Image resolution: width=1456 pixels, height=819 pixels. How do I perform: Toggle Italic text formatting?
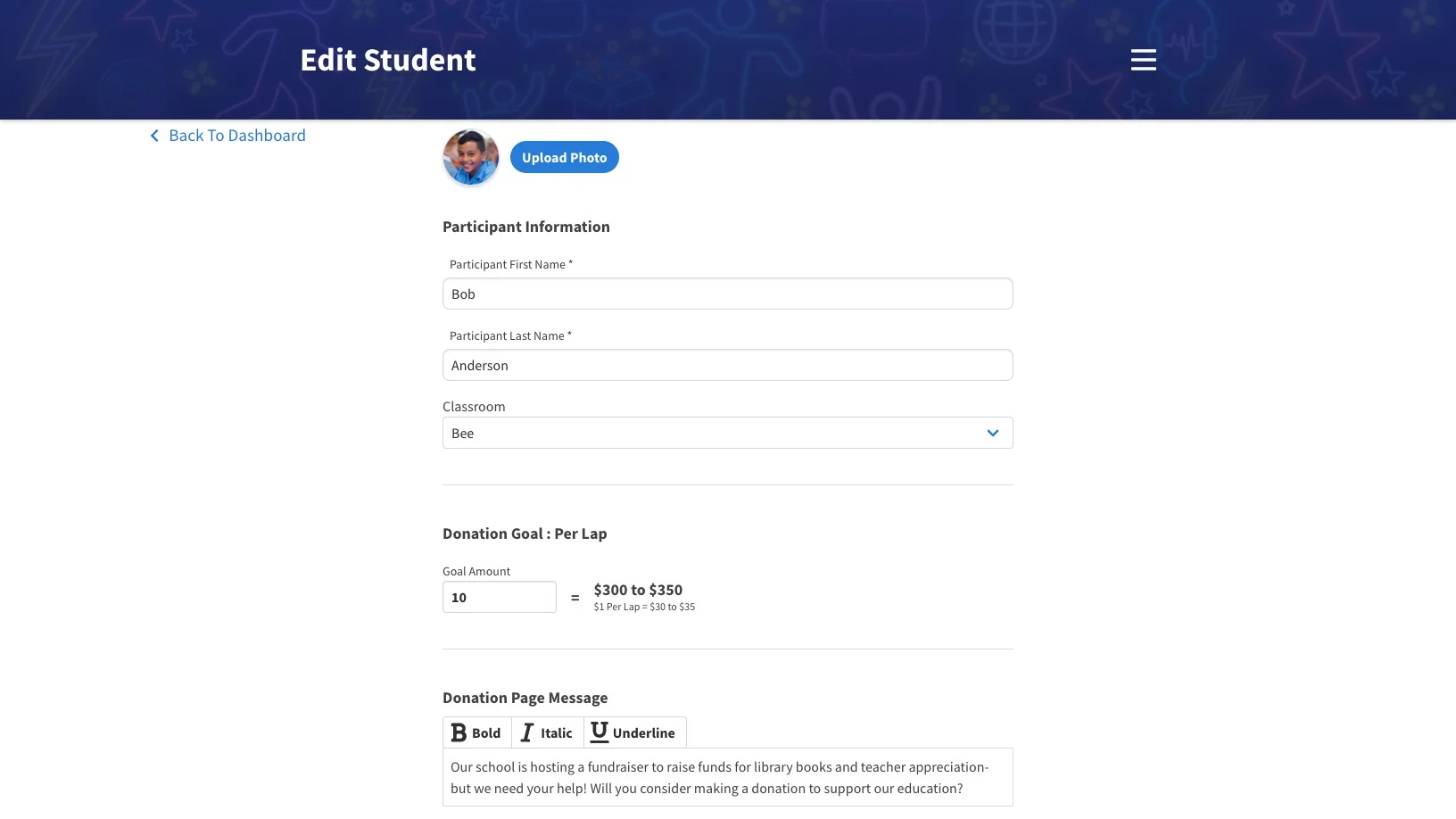point(548,732)
